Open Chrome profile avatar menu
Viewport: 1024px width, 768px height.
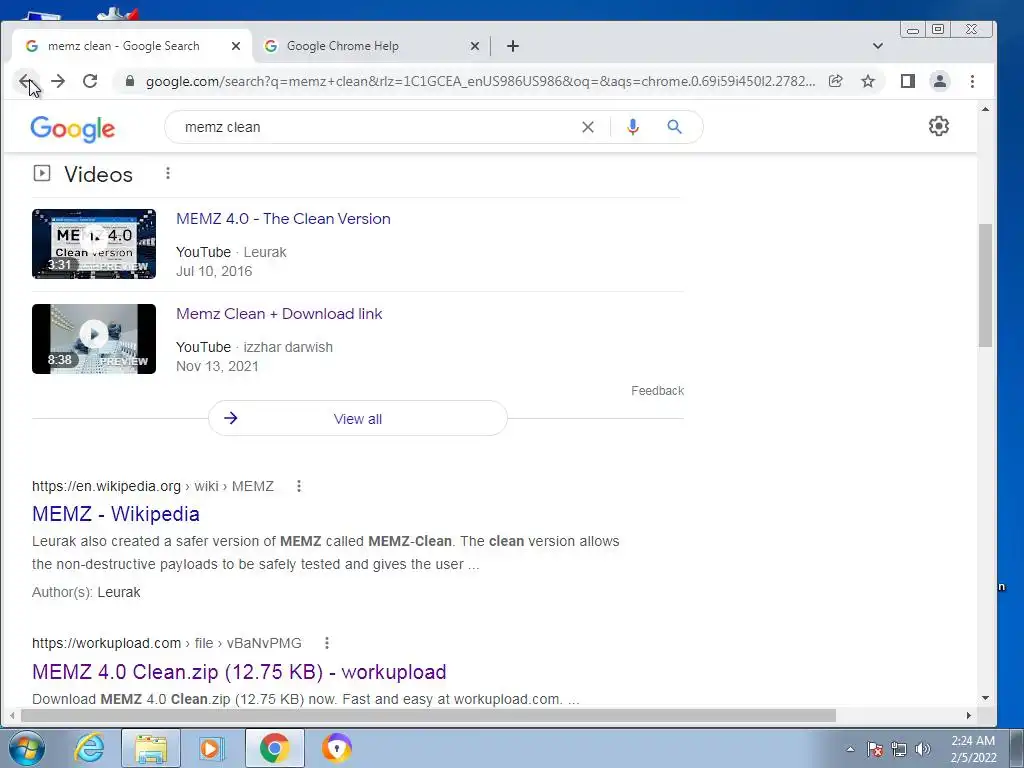[940, 81]
